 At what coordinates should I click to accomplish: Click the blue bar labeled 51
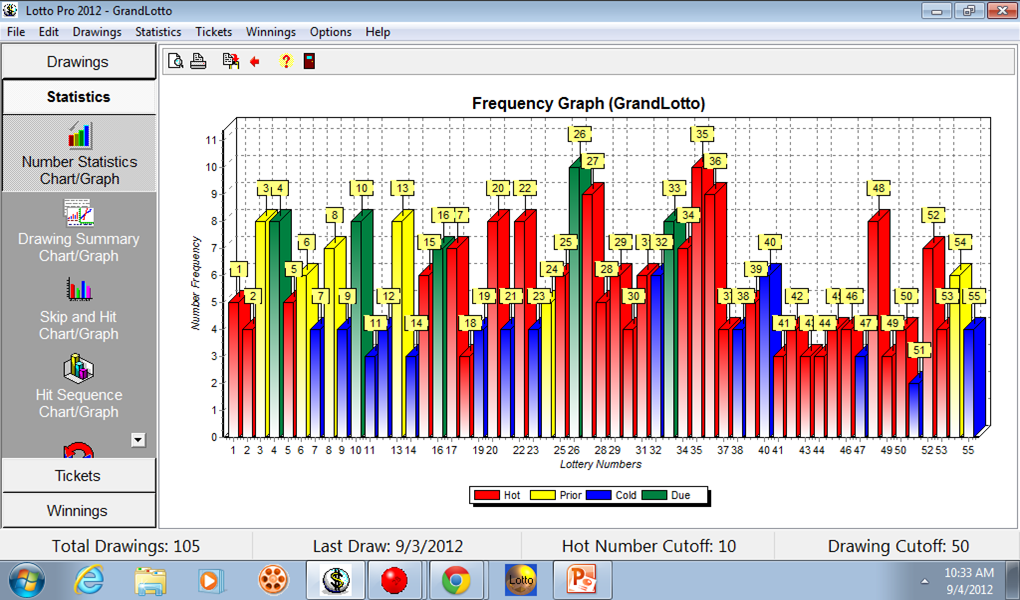coord(915,409)
